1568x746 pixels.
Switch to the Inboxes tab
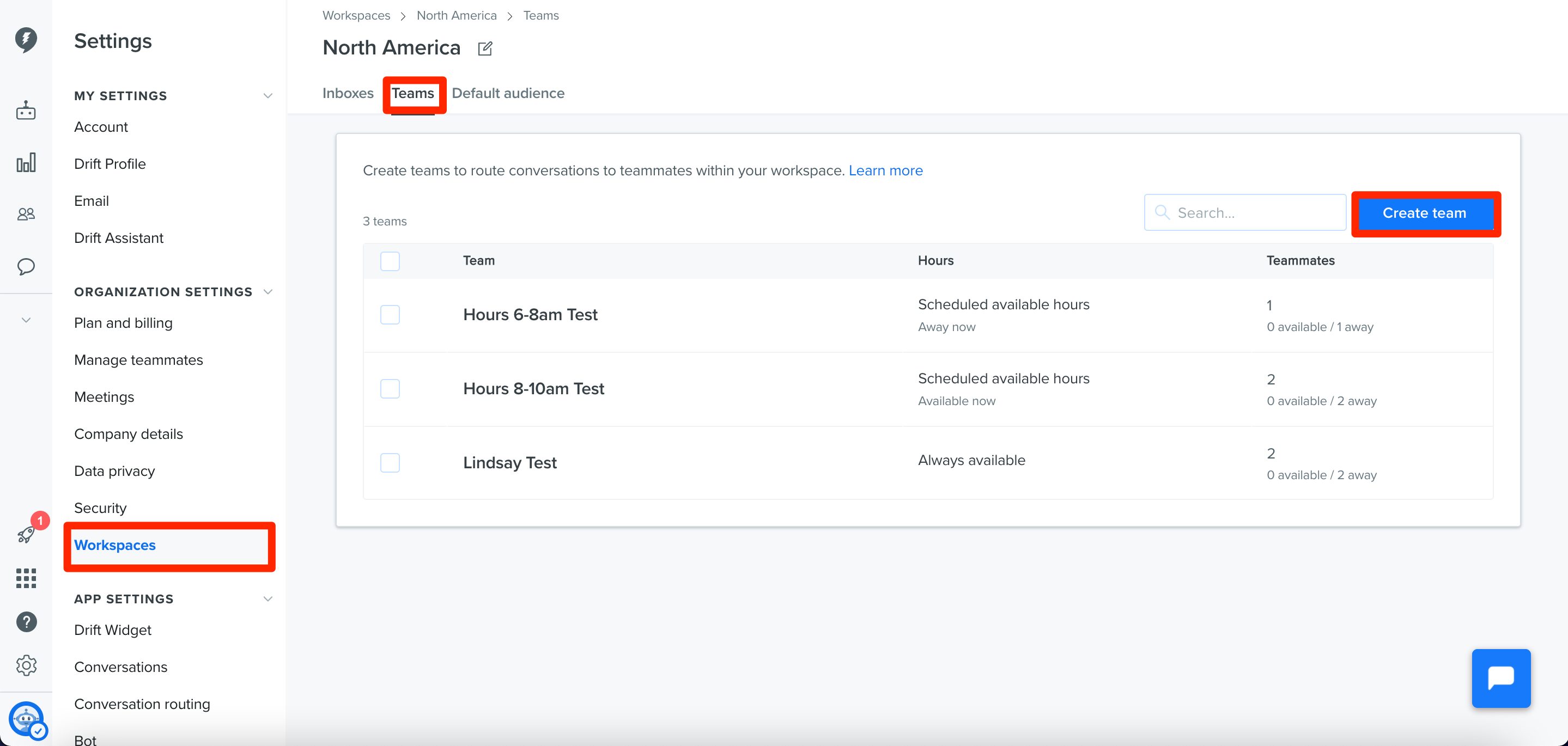pos(348,93)
